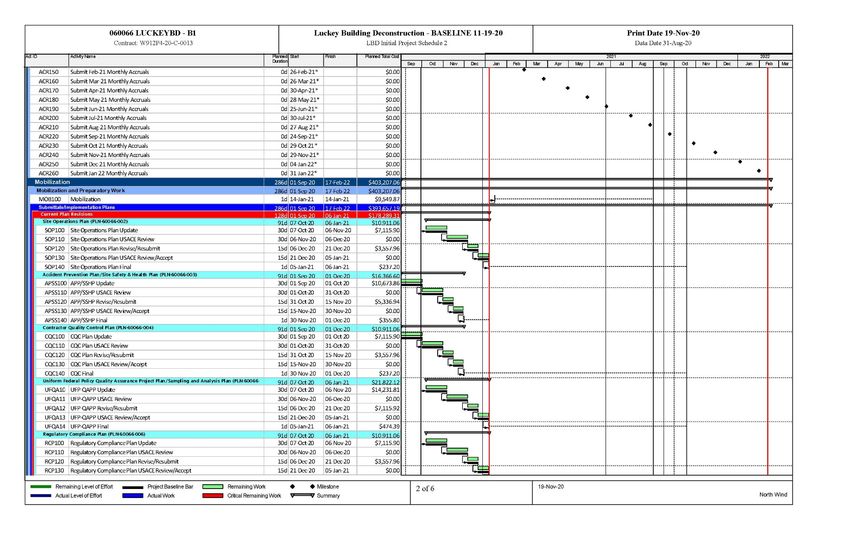
Task: Click the APP/SSHP Revise/Resubmit activity name
Action: (x=103, y=302)
